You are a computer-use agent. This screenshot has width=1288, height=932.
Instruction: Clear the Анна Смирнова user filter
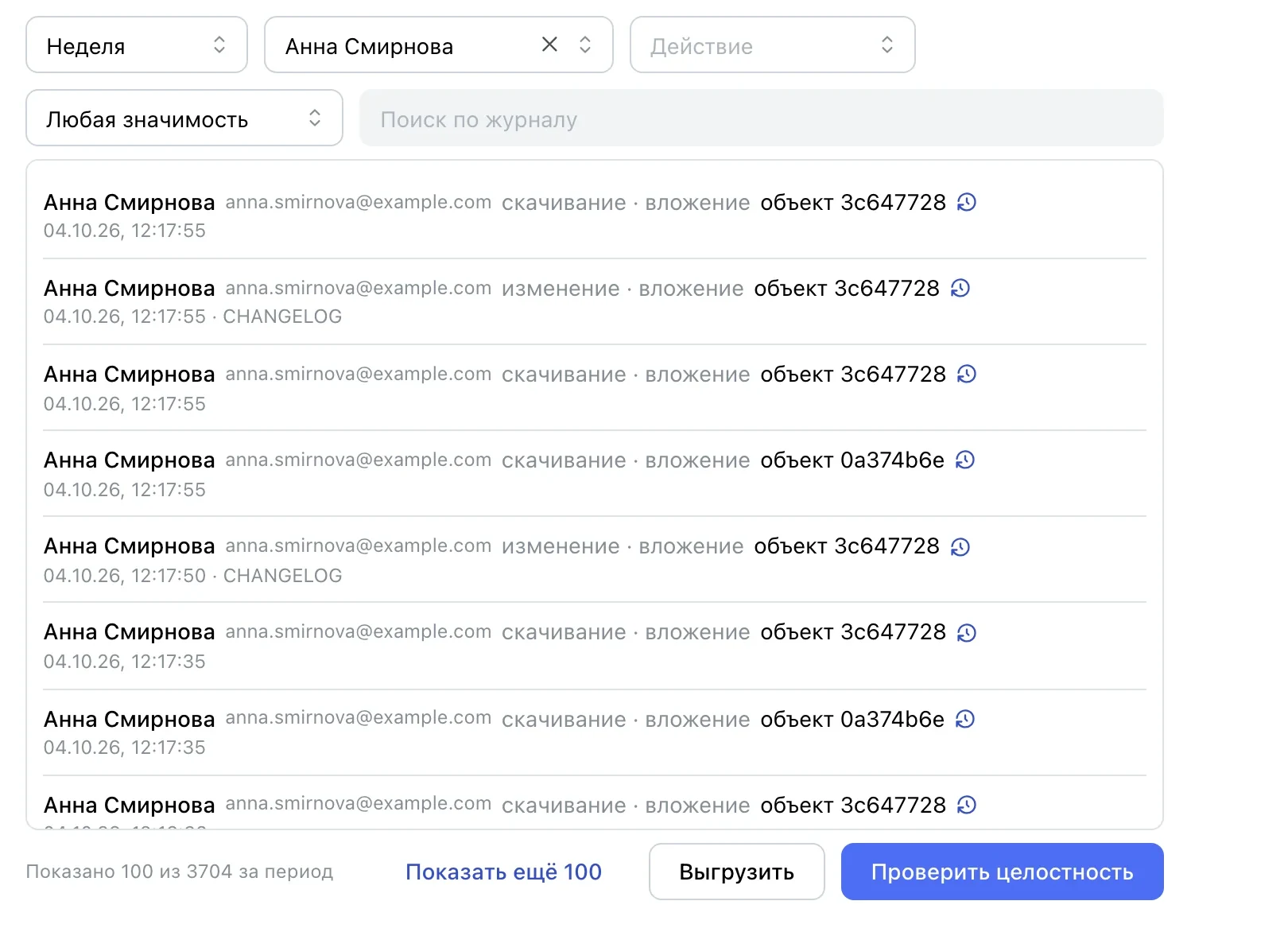coord(549,45)
